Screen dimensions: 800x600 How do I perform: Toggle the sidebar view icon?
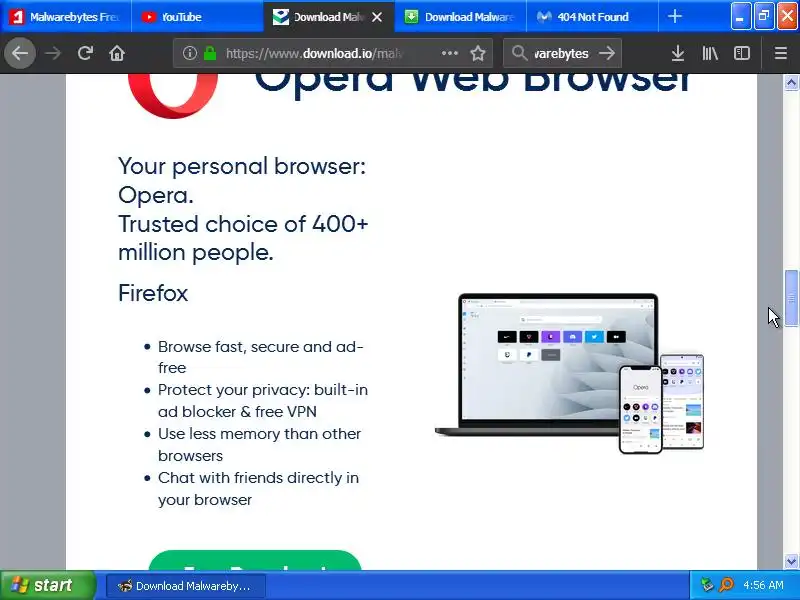(x=741, y=53)
